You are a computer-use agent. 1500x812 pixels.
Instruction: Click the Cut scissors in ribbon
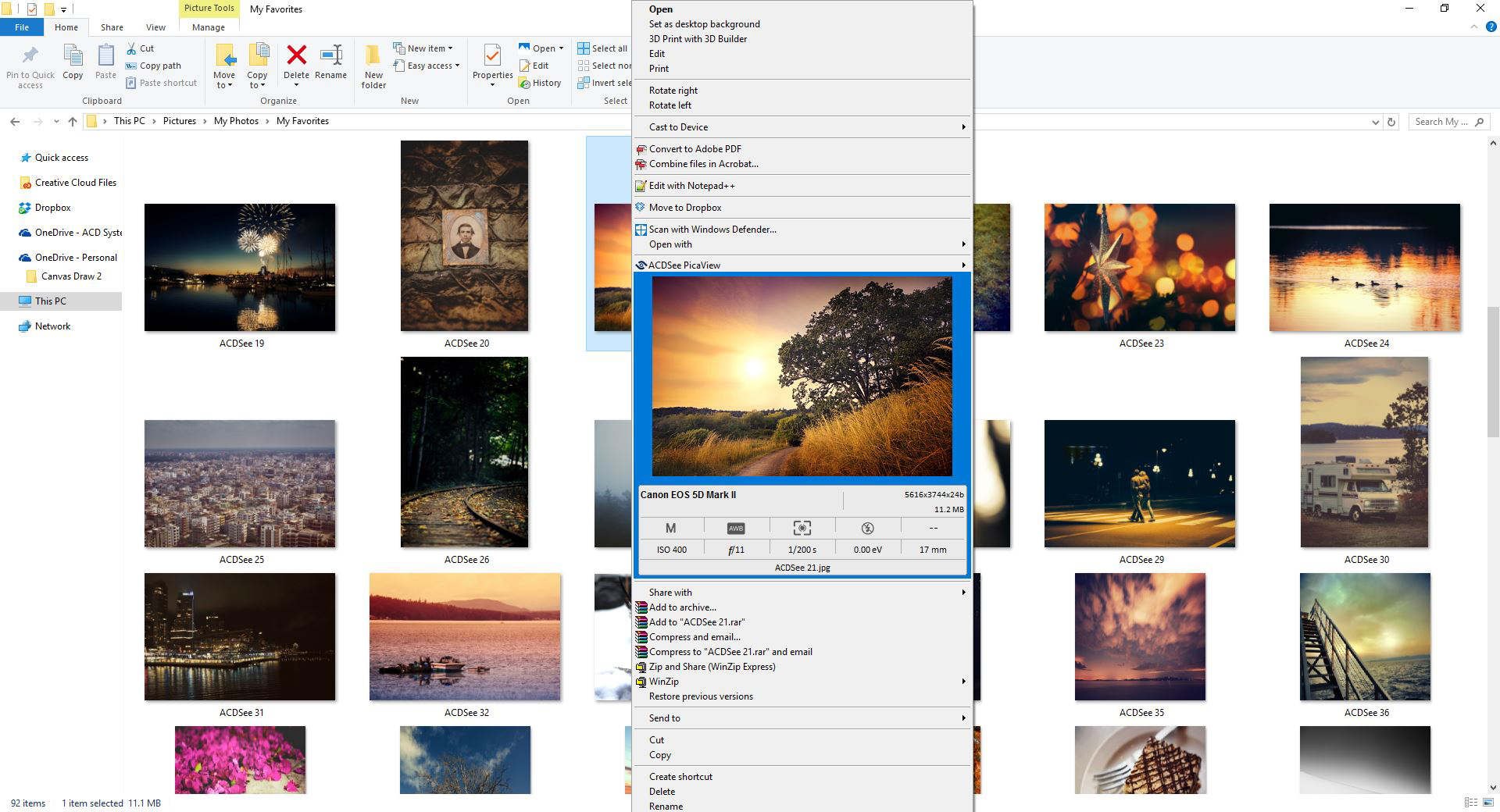click(132, 48)
